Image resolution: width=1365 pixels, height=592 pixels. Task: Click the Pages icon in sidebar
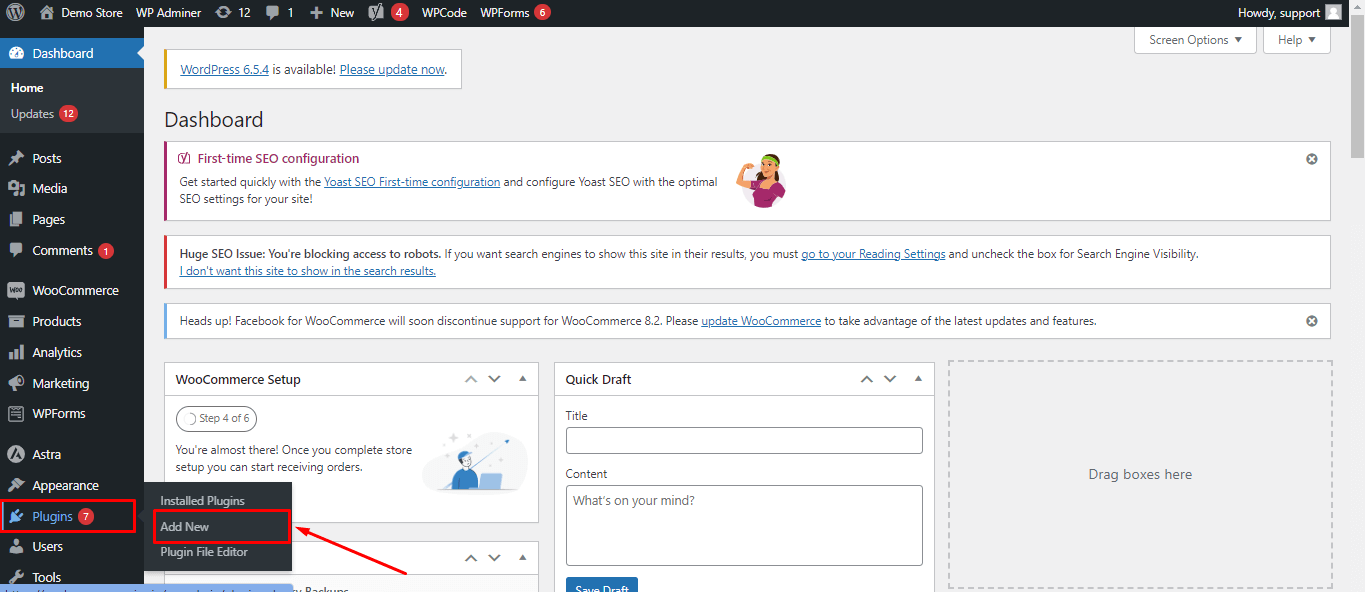pos(16,219)
